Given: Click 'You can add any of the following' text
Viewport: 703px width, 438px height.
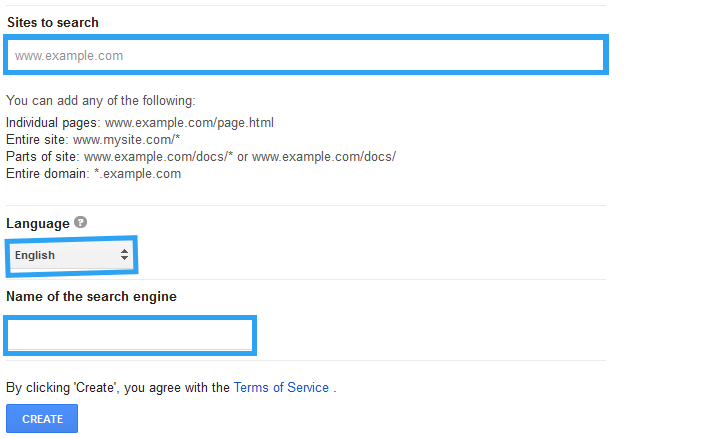Looking at the screenshot, I should (101, 100).
